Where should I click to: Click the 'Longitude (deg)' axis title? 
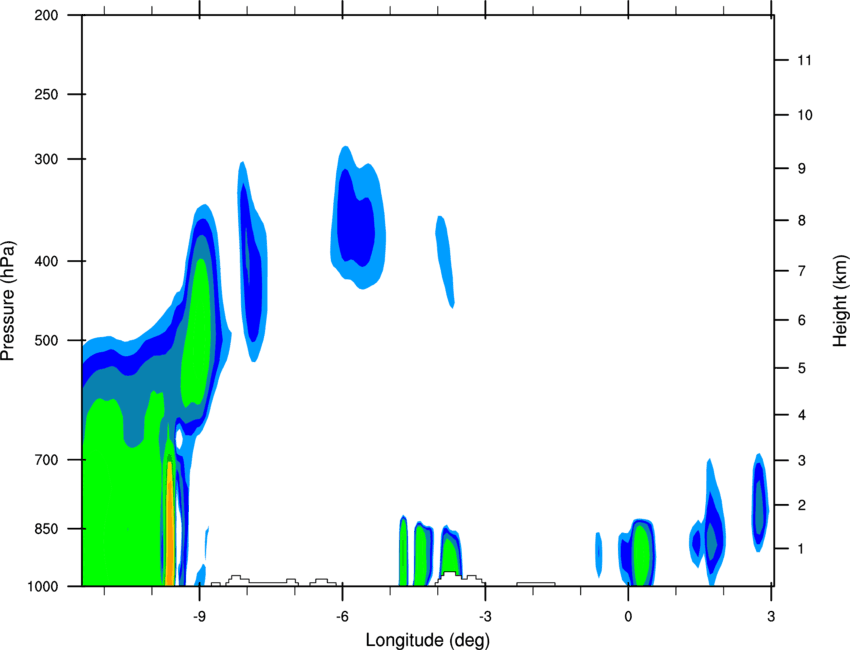[x=428, y=640]
